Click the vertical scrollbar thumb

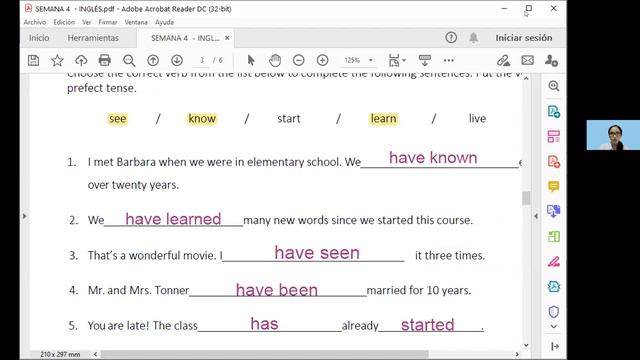526,198
